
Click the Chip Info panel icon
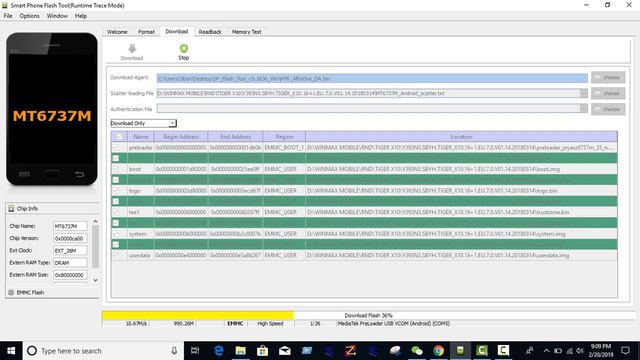[x=11, y=209]
